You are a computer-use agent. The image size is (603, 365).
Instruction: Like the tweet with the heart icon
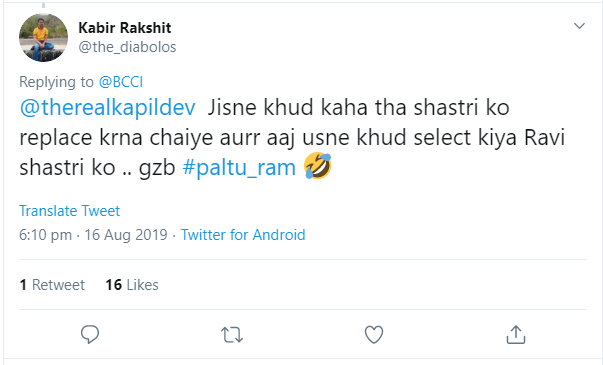point(374,335)
